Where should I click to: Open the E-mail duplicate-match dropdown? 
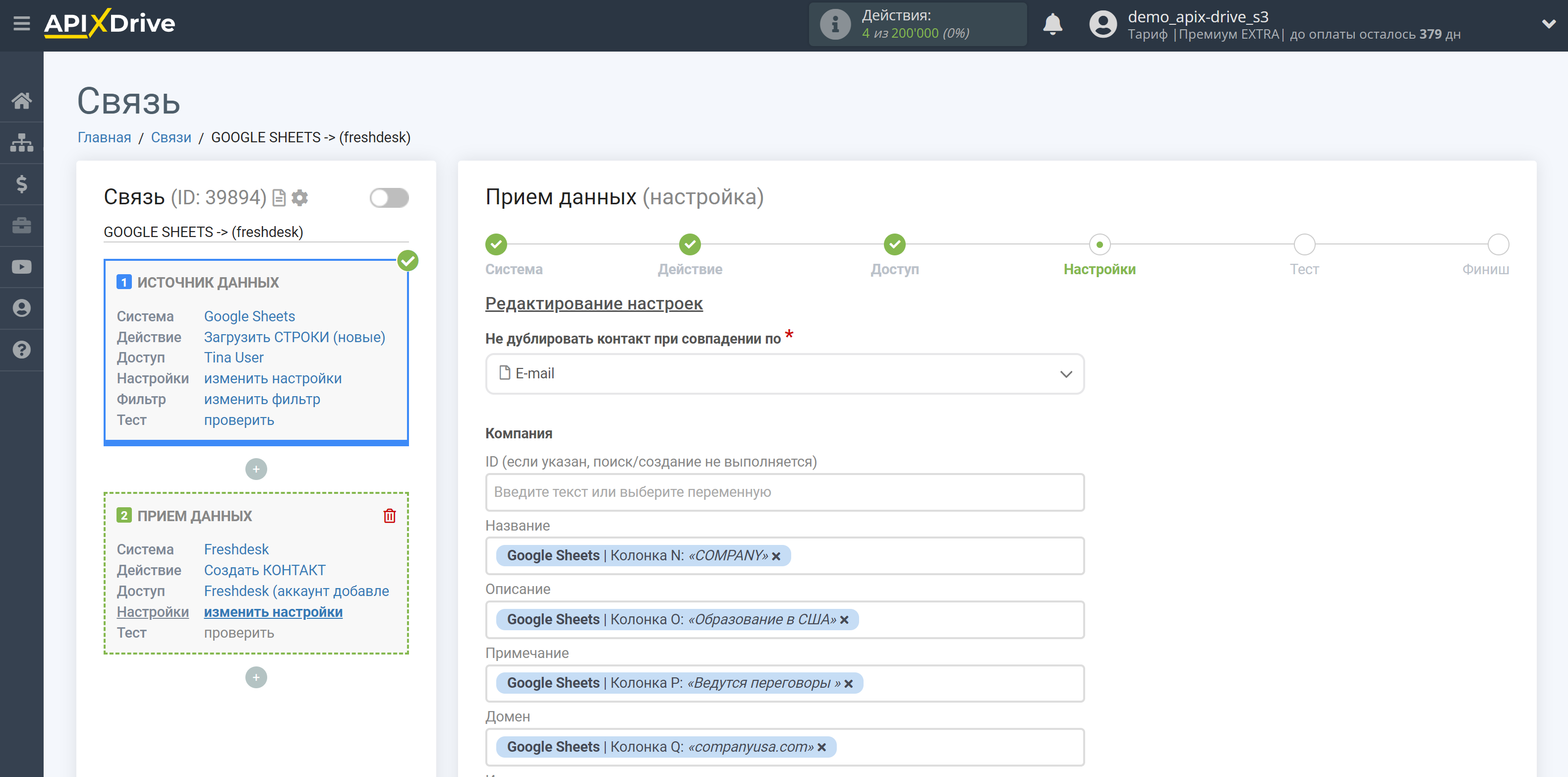(785, 374)
